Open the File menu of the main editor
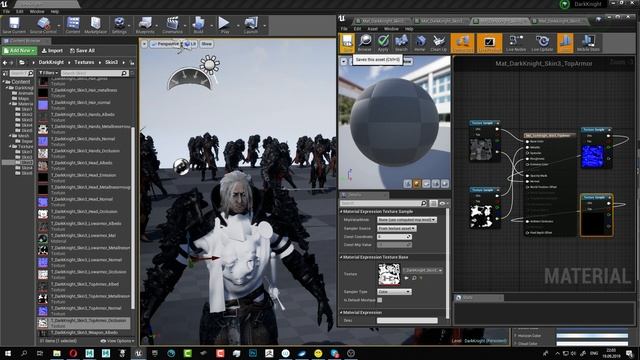 pos(6,11)
